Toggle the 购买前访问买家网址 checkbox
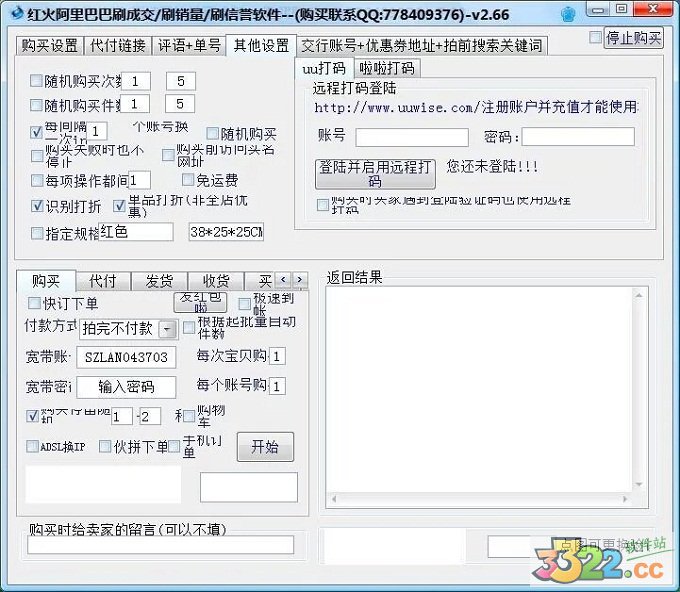The image size is (680, 592). click(x=168, y=155)
